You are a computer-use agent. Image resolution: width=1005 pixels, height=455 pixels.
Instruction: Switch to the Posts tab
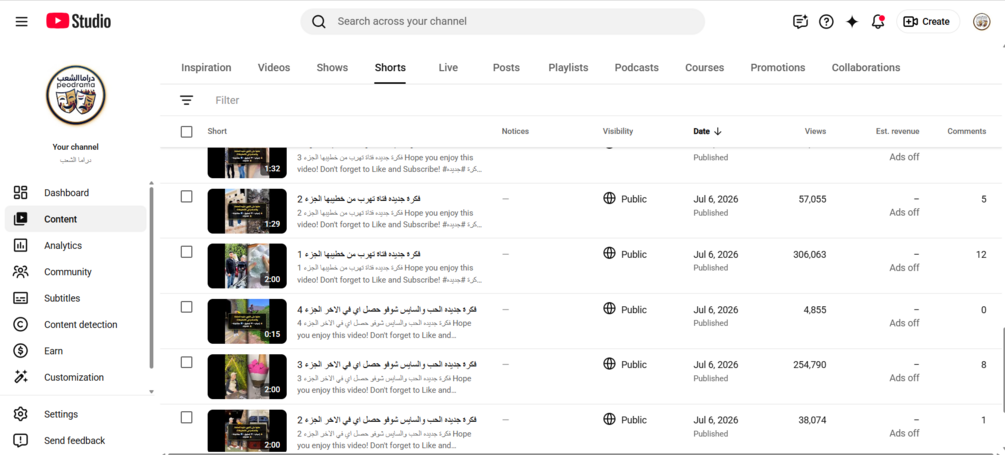click(506, 67)
